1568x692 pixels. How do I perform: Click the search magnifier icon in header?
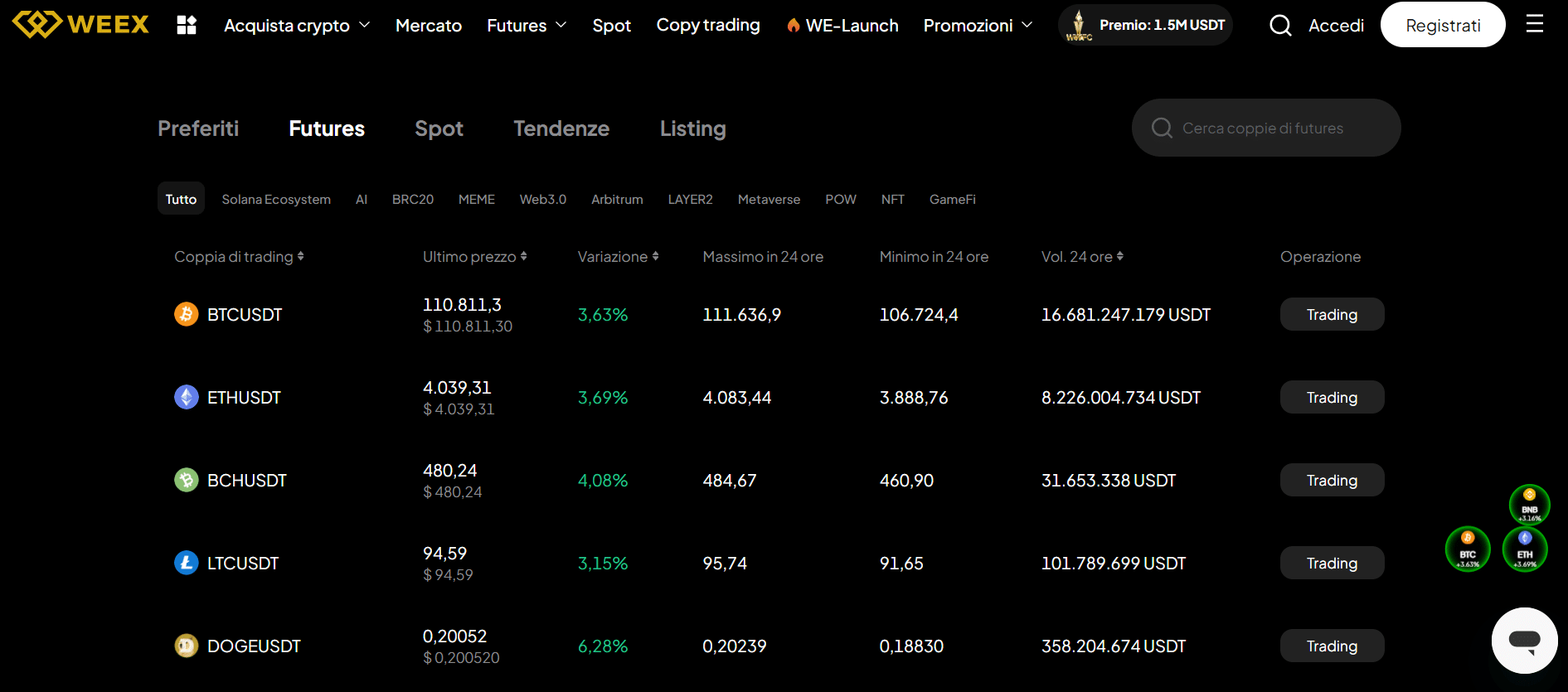pyautogui.click(x=1280, y=26)
